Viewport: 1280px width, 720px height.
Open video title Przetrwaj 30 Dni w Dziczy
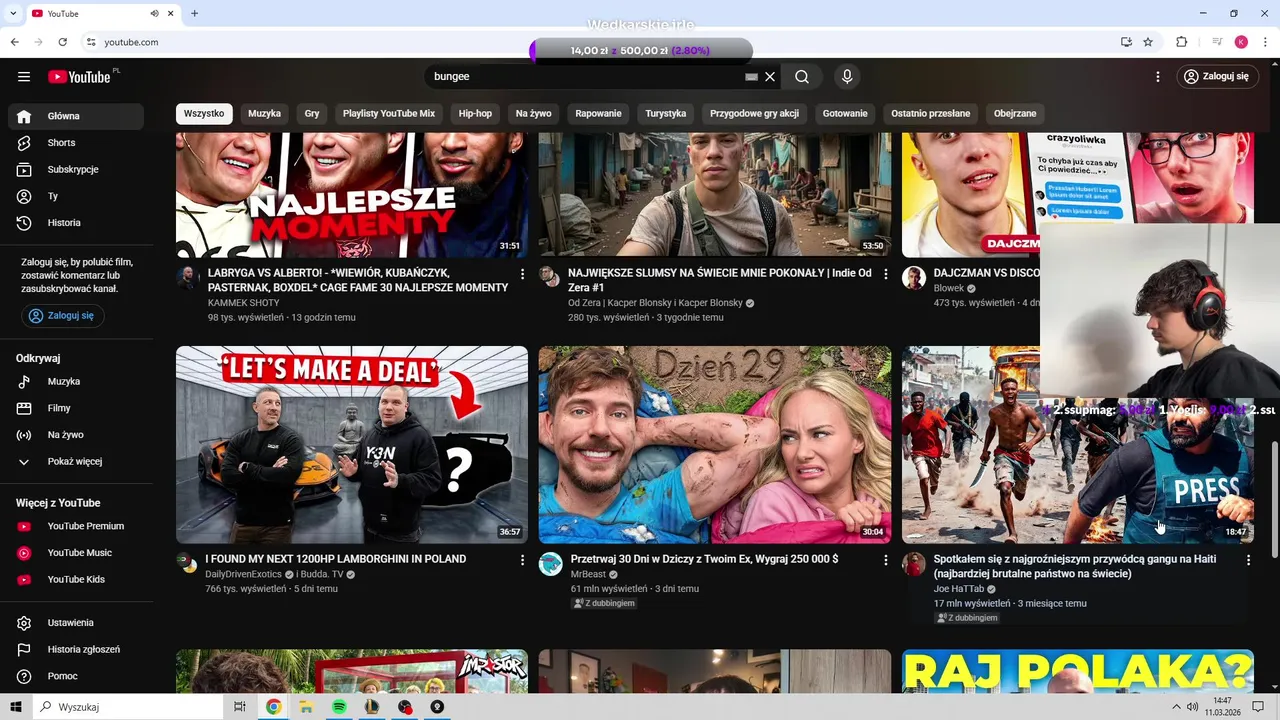click(x=704, y=559)
